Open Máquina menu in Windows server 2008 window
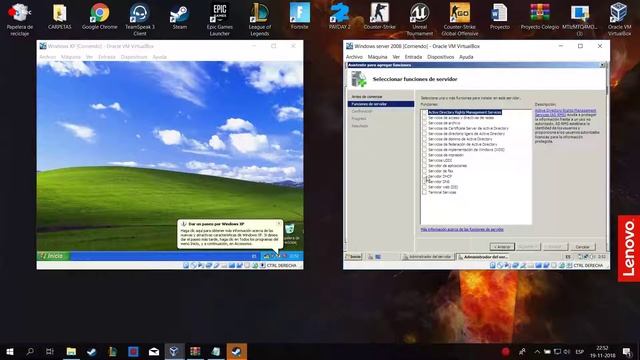 [377, 57]
